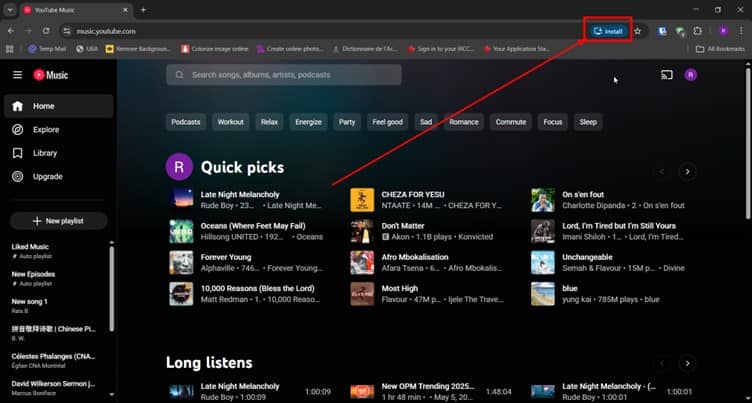Open the Chrome extensions puzzle icon
Viewport: 752px width, 403px height.
coord(697,31)
